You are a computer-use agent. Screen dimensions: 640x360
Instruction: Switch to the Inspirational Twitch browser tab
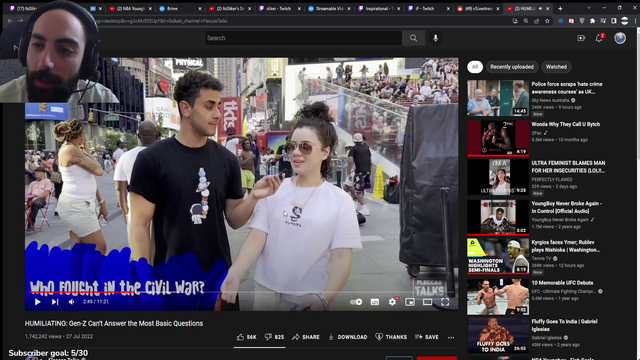(380, 8)
